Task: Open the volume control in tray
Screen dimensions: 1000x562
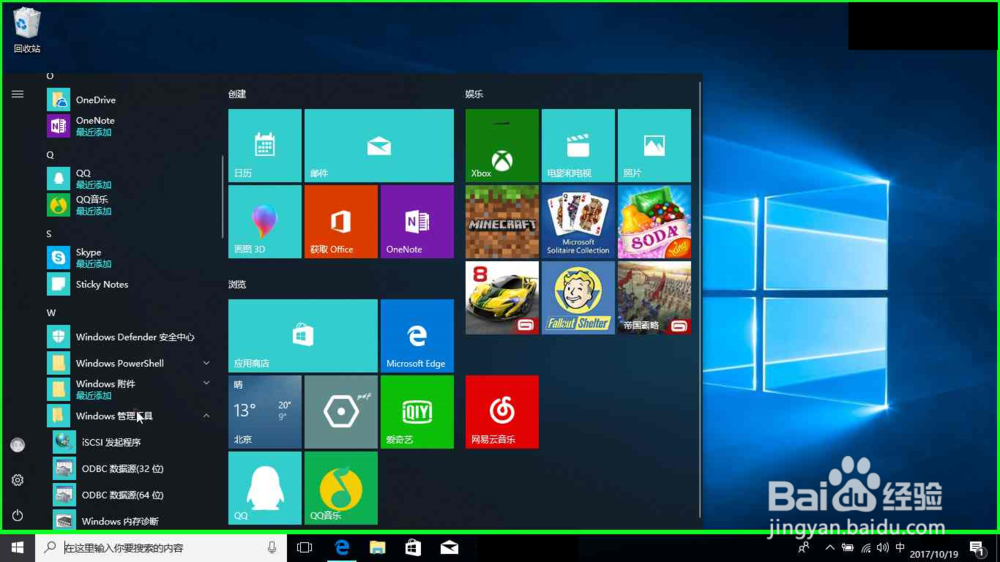Action: click(883, 547)
